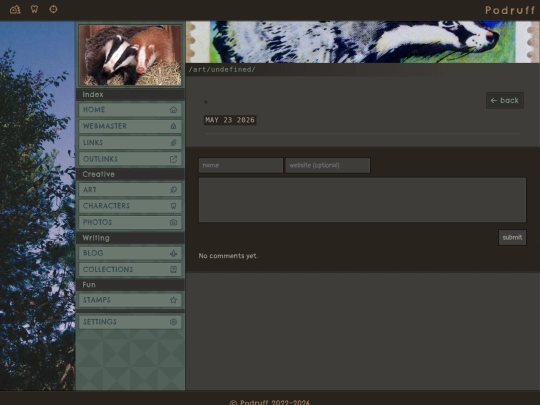Focus the website (optional) field
The width and height of the screenshot is (540, 405).
pos(328,165)
